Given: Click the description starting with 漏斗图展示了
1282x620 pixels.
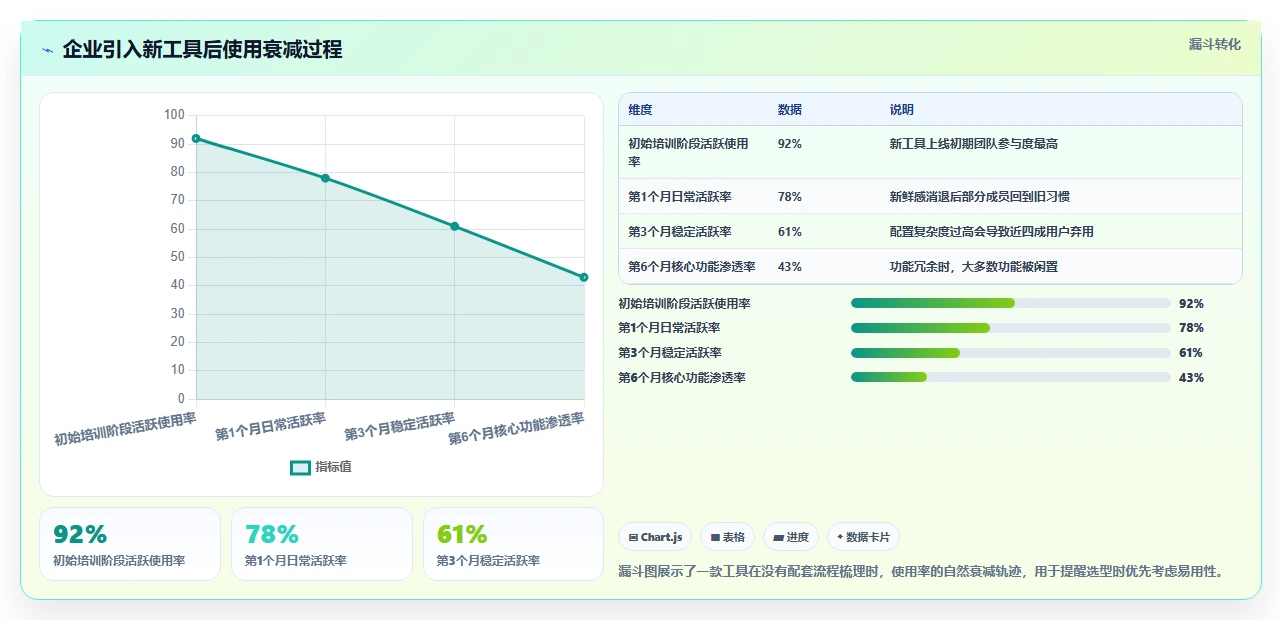Looking at the screenshot, I should click(921, 572).
